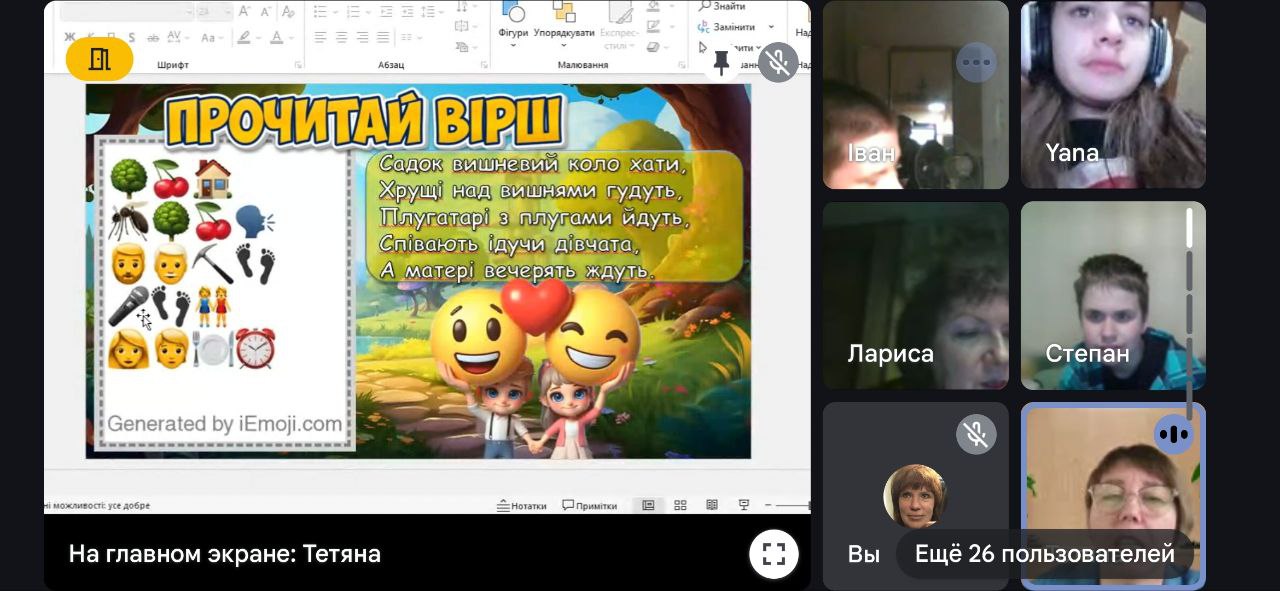The height and width of the screenshot is (591, 1280).
Task: Open the font color dropdown arrow
Action: click(291, 38)
